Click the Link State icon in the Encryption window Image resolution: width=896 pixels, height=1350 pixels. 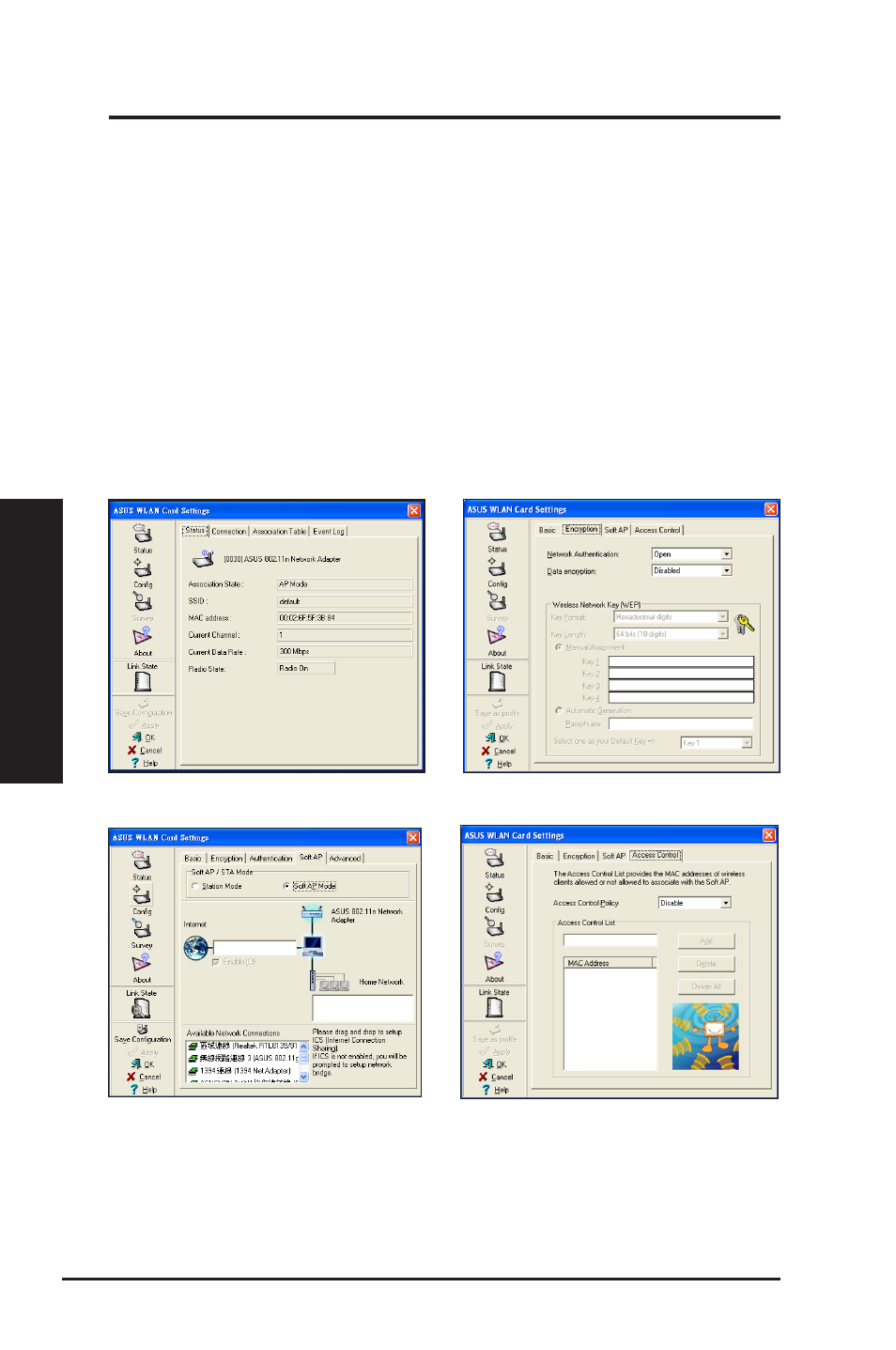[497, 681]
